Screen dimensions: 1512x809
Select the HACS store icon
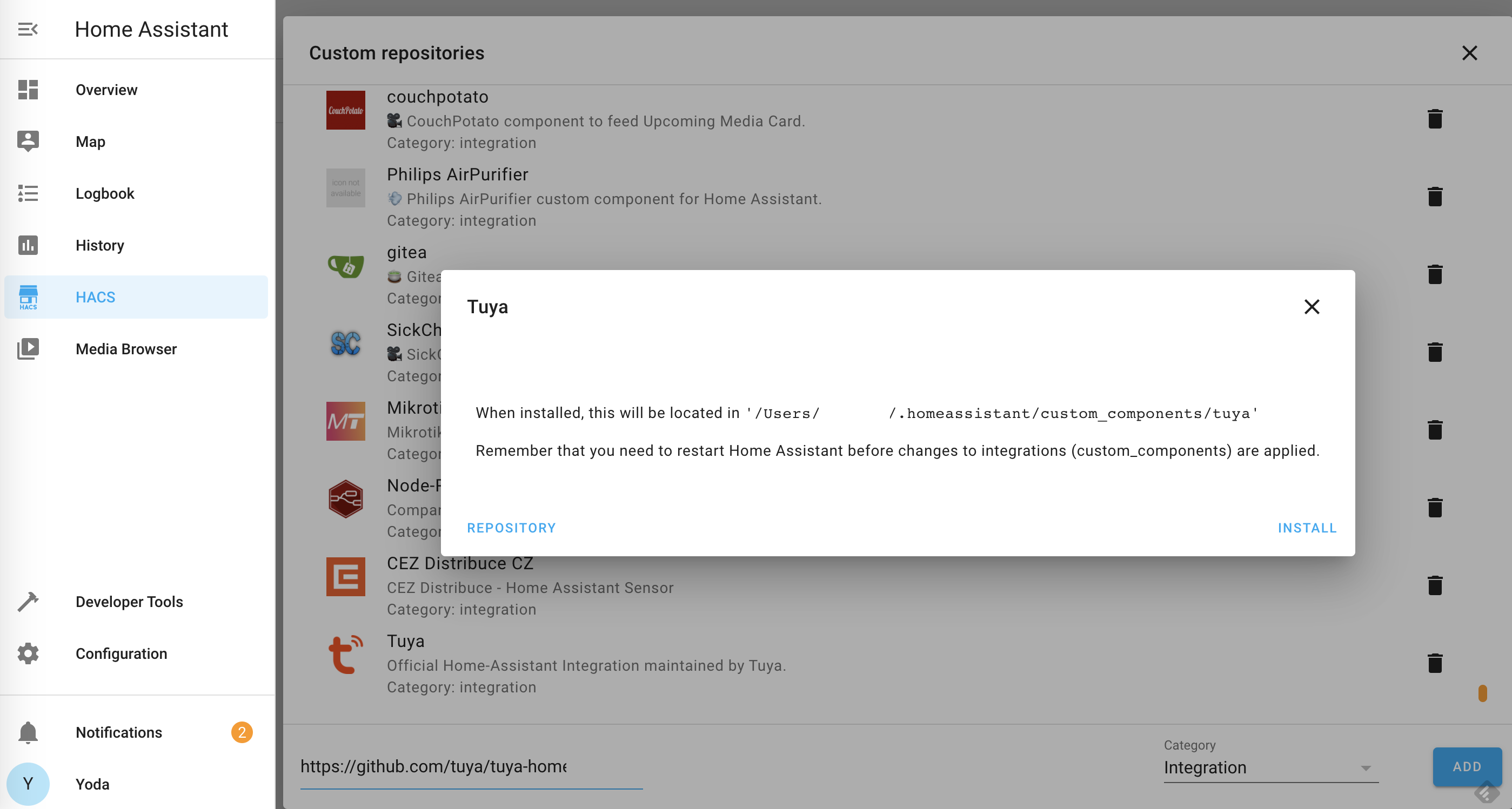28,297
